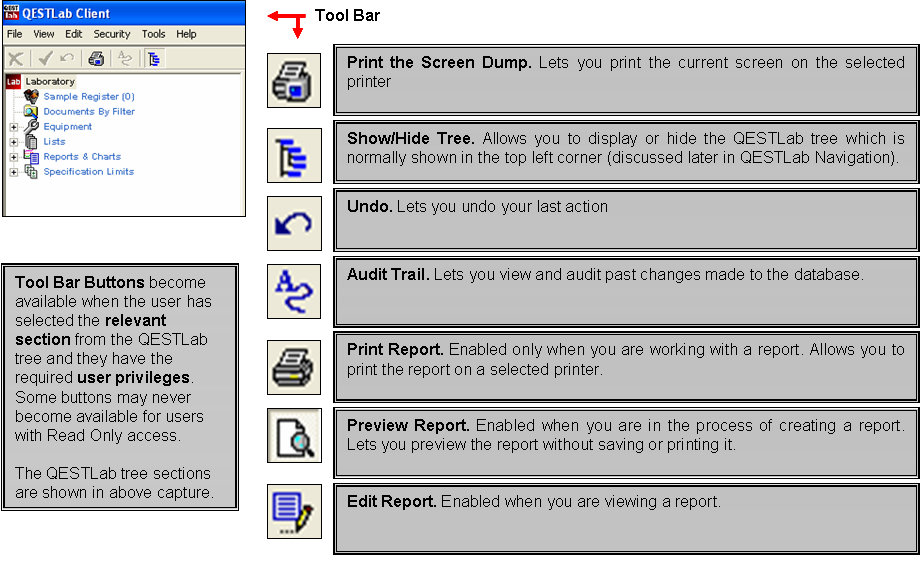Expand the Equipment tree node
The image size is (920, 570).
coord(14,127)
